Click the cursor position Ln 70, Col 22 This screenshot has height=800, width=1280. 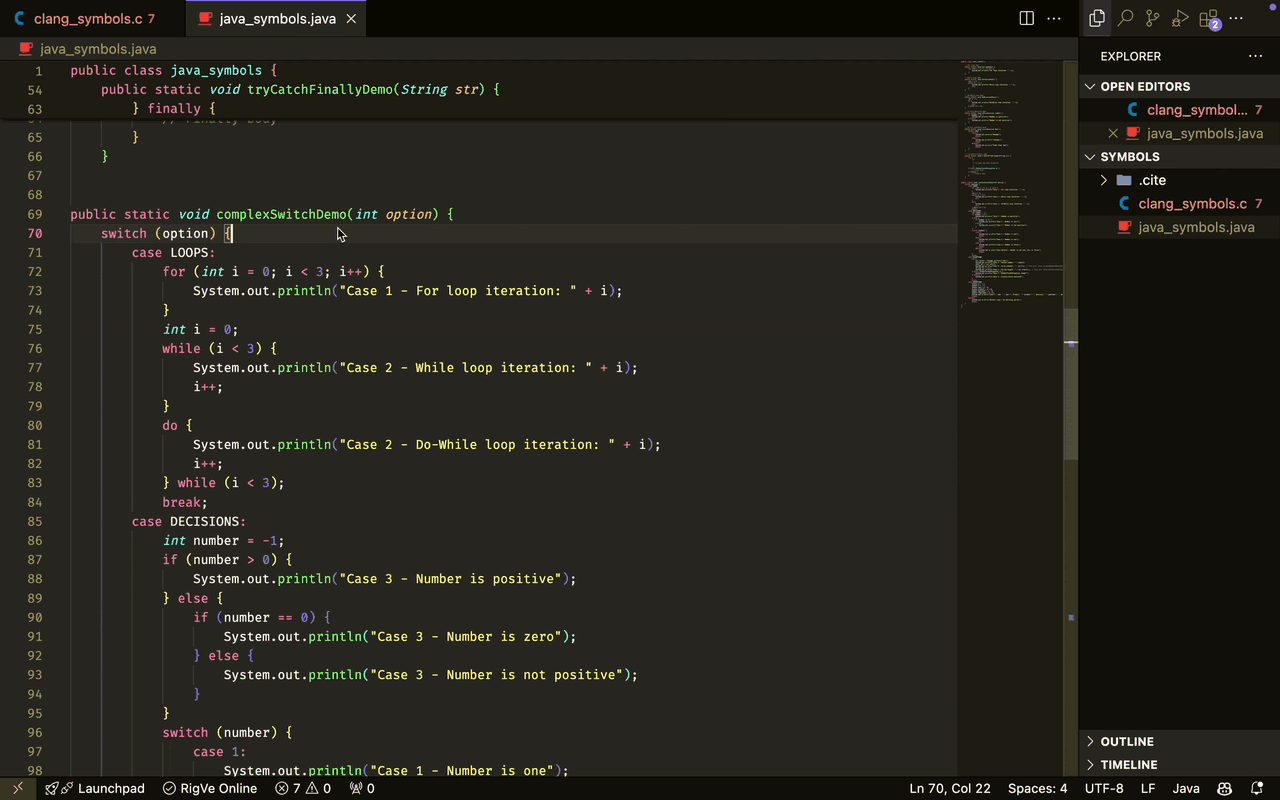pyautogui.click(x=950, y=788)
